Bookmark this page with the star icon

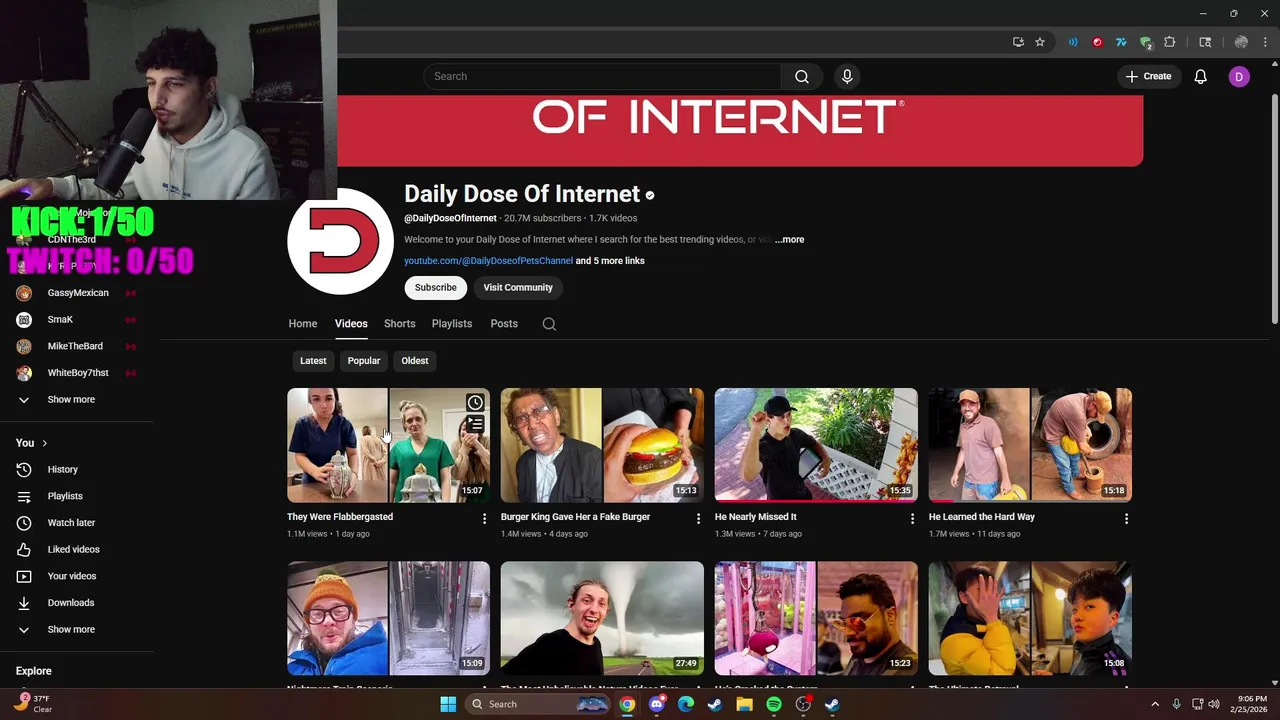(x=1040, y=42)
